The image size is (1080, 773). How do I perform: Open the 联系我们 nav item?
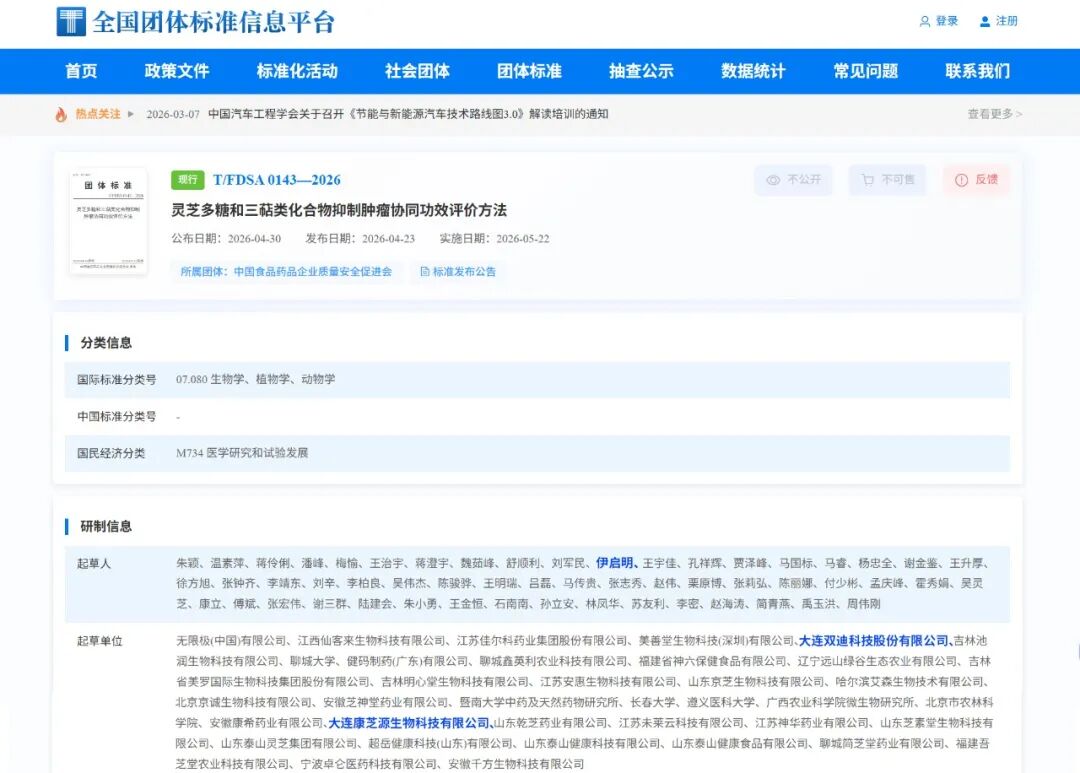pos(978,71)
